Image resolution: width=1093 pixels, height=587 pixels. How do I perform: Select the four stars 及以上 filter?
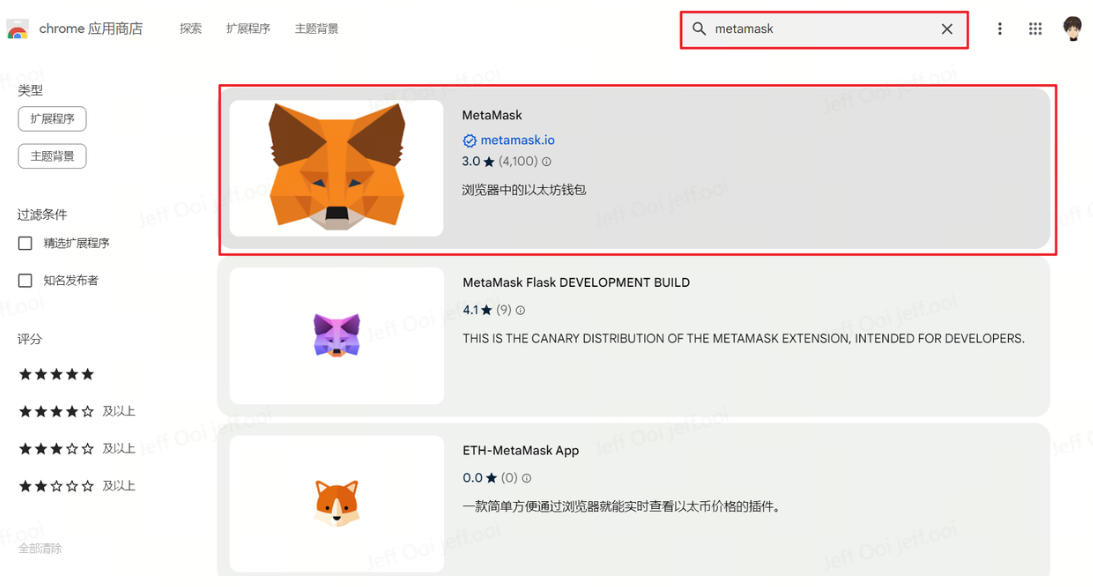point(77,411)
